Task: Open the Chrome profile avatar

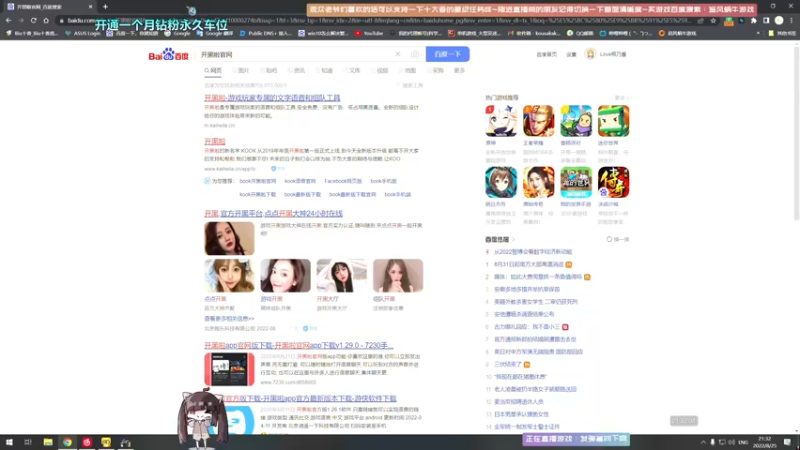Action: pos(779,20)
